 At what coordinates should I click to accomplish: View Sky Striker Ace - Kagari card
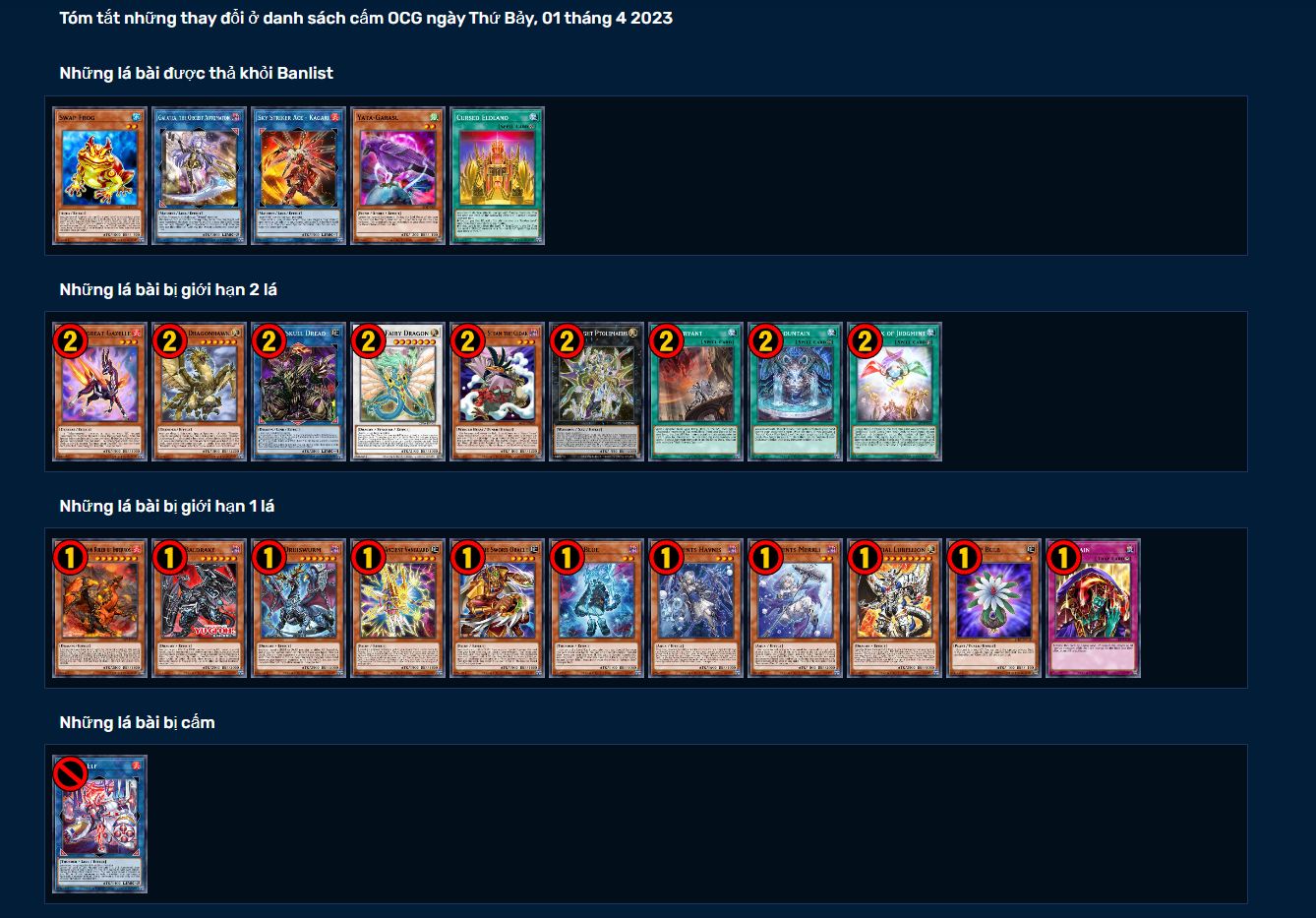(298, 175)
